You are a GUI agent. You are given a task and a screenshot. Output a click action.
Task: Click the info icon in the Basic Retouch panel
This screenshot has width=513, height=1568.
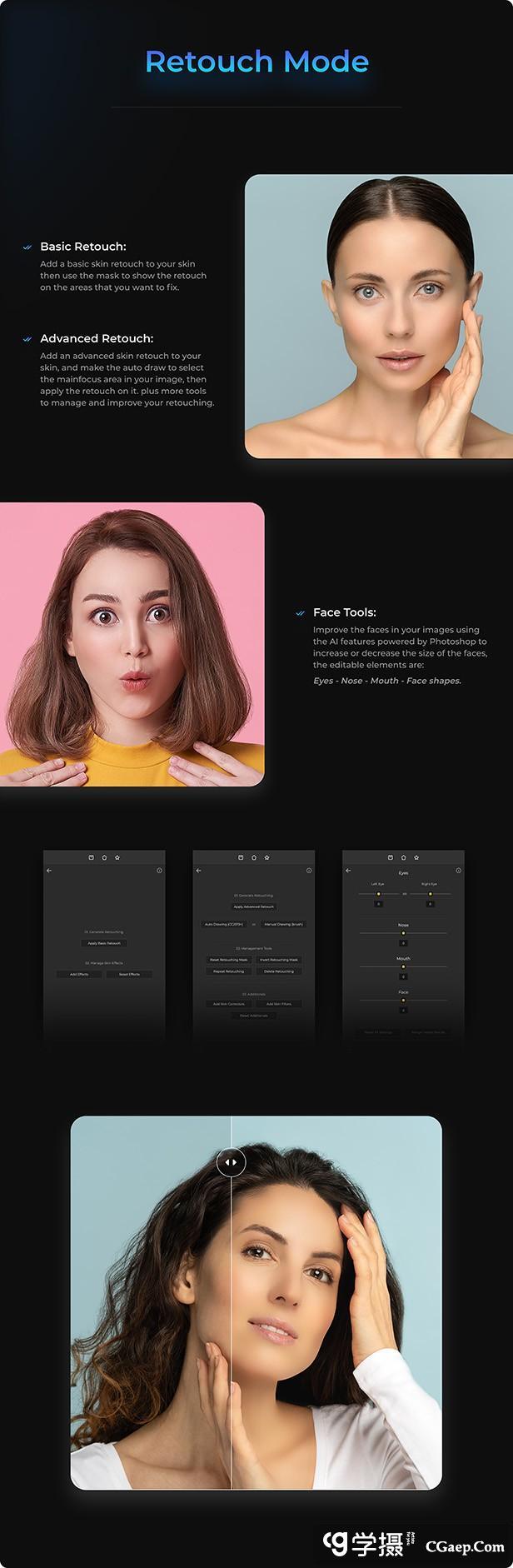pyautogui.click(x=159, y=871)
